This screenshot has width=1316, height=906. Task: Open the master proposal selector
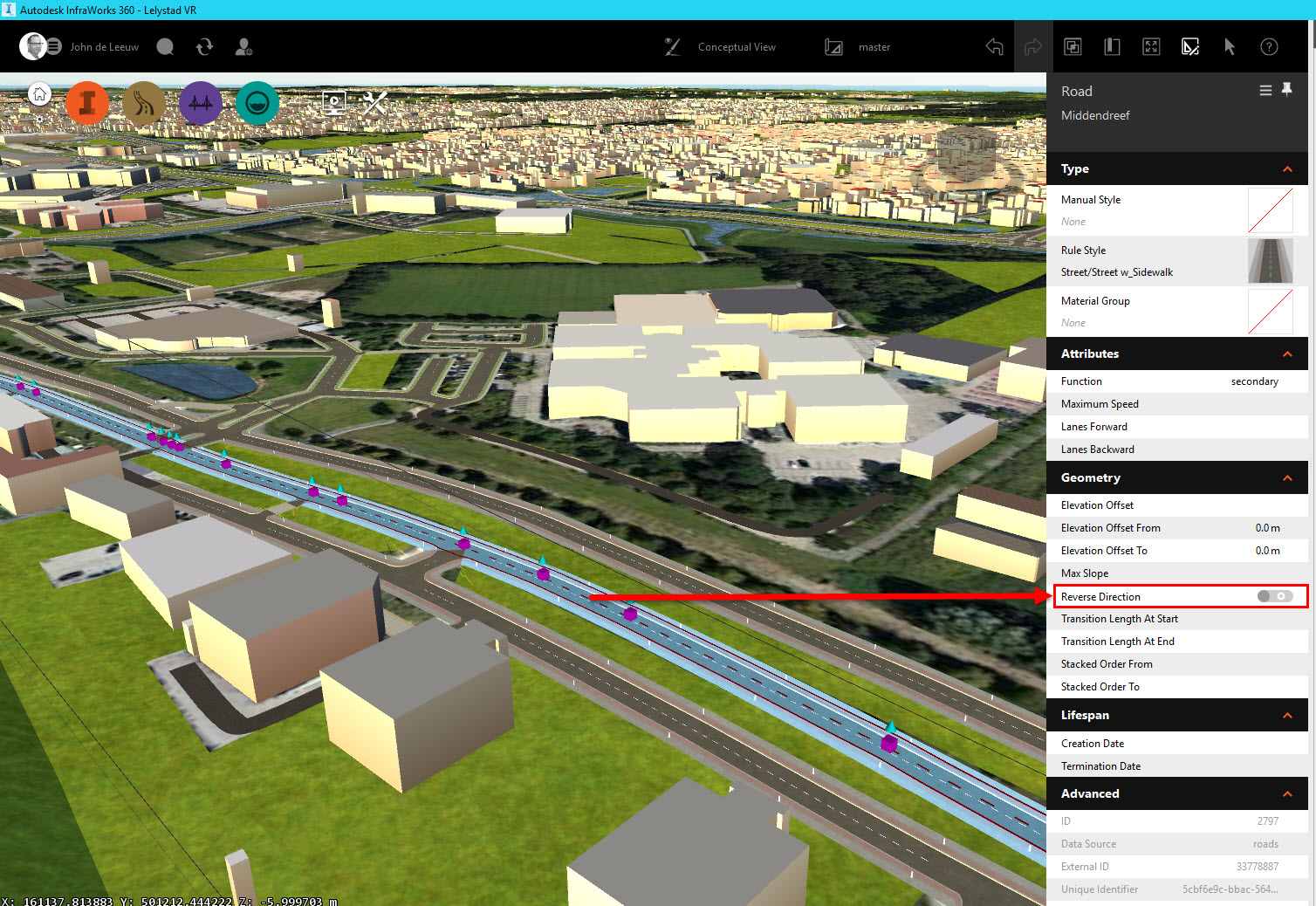874,46
